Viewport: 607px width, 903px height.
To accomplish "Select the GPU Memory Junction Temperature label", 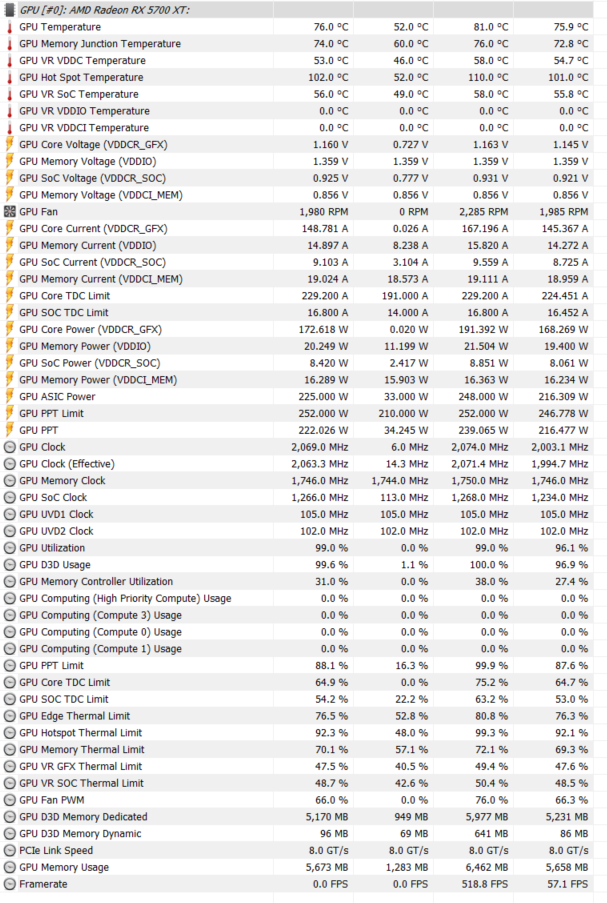I will pos(100,44).
